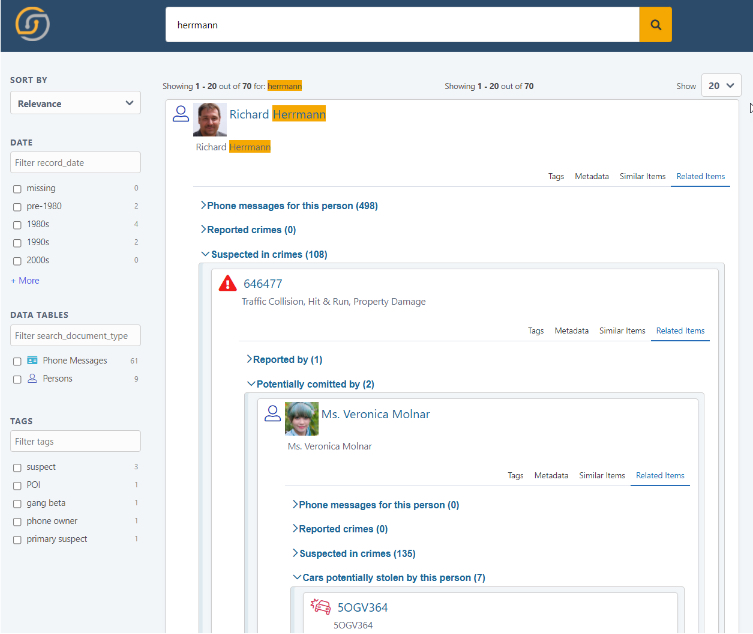
Task: Select Related Items tab for Richard Herrmann
Action: [701, 176]
